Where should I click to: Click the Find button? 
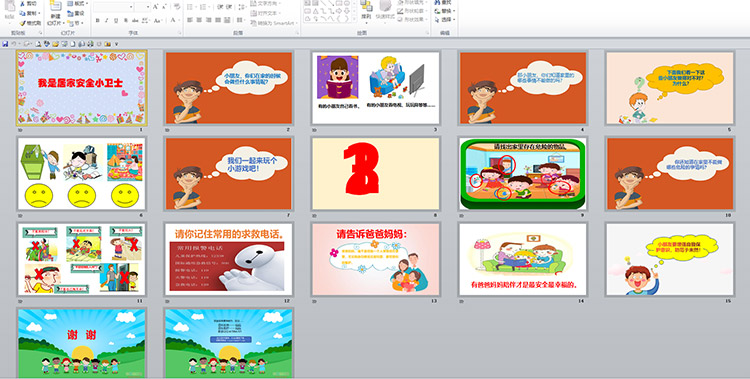443,2
